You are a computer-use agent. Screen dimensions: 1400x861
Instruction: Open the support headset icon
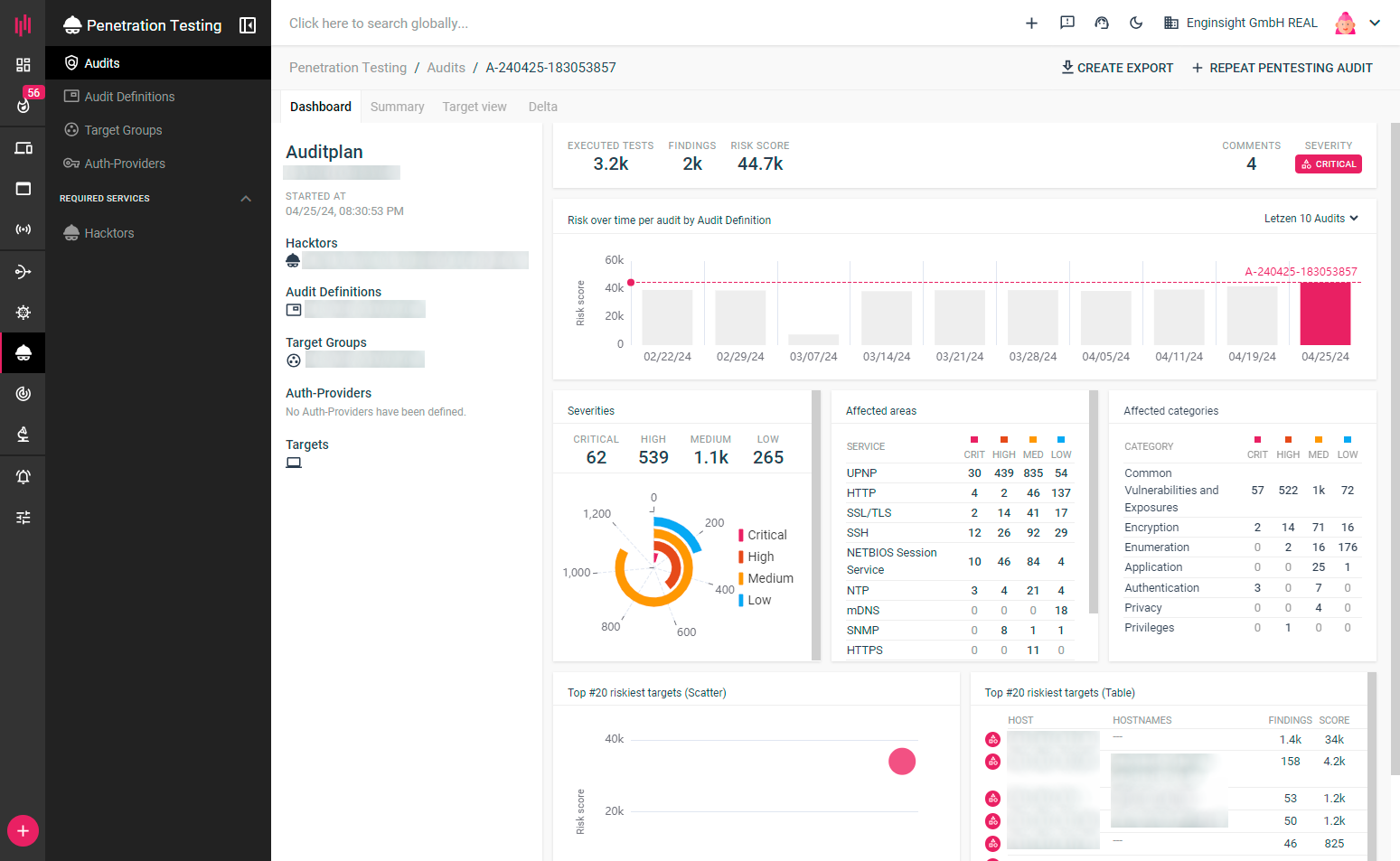click(x=1101, y=23)
